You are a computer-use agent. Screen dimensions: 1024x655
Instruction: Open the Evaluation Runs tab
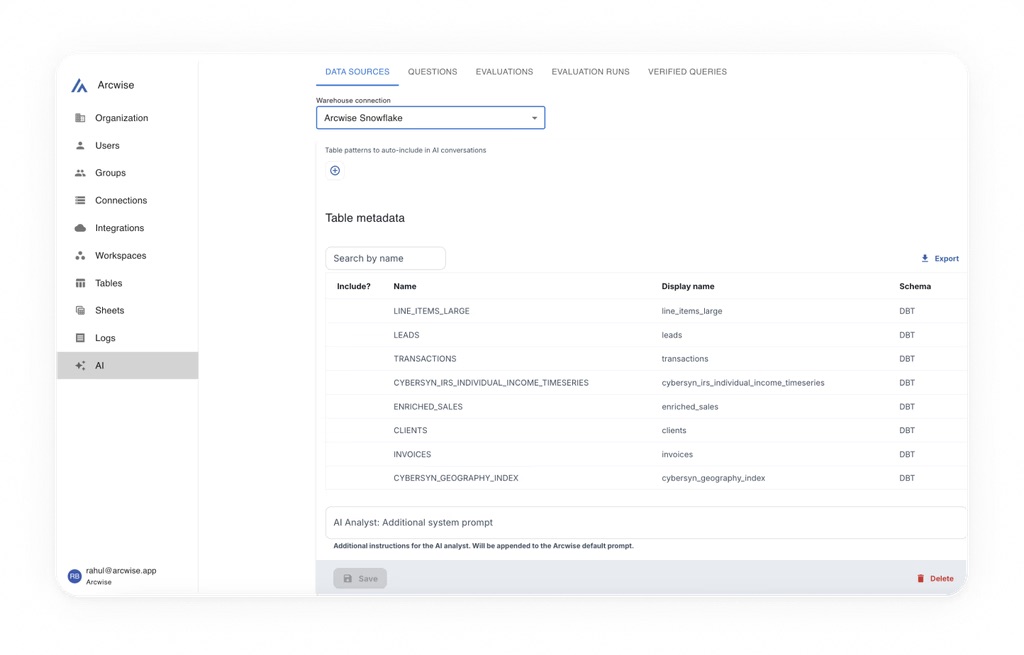pyautogui.click(x=590, y=72)
